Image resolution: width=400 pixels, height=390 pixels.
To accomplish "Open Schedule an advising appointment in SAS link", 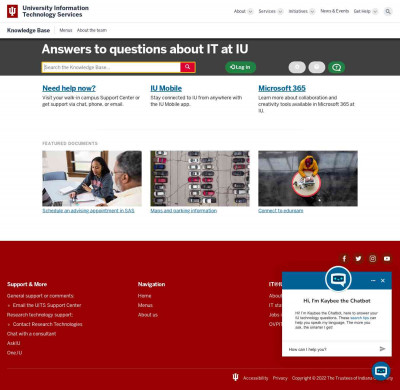I will [88, 211].
